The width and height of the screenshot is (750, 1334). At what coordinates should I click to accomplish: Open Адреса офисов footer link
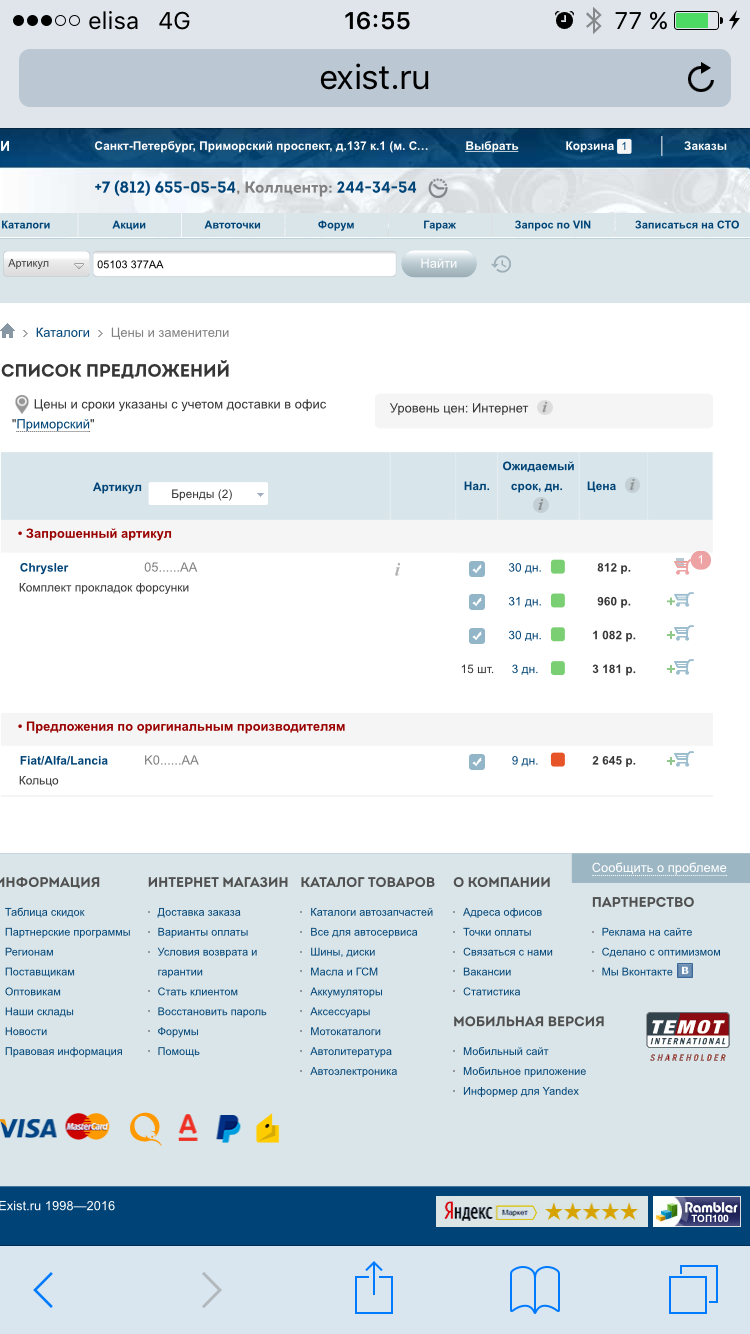[502, 912]
